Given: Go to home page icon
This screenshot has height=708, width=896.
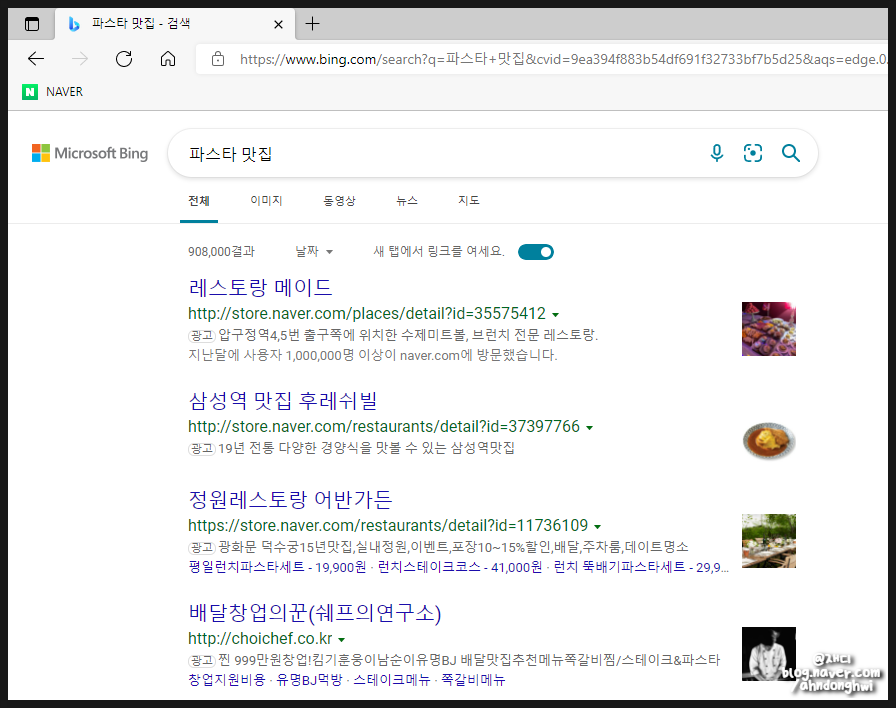Looking at the screenshot, I should click(168, 58).
